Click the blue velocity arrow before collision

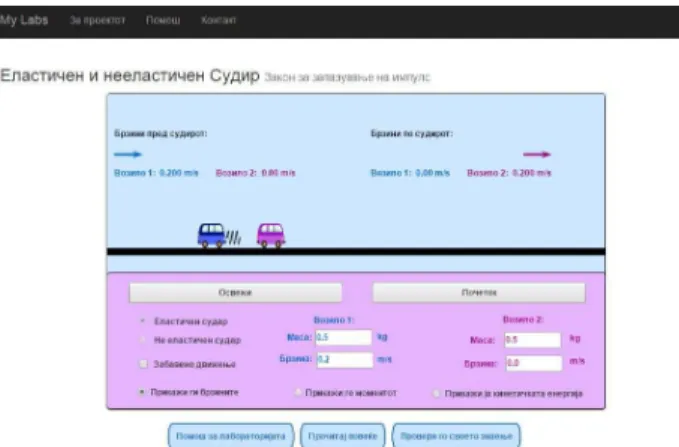click(128, 154)
